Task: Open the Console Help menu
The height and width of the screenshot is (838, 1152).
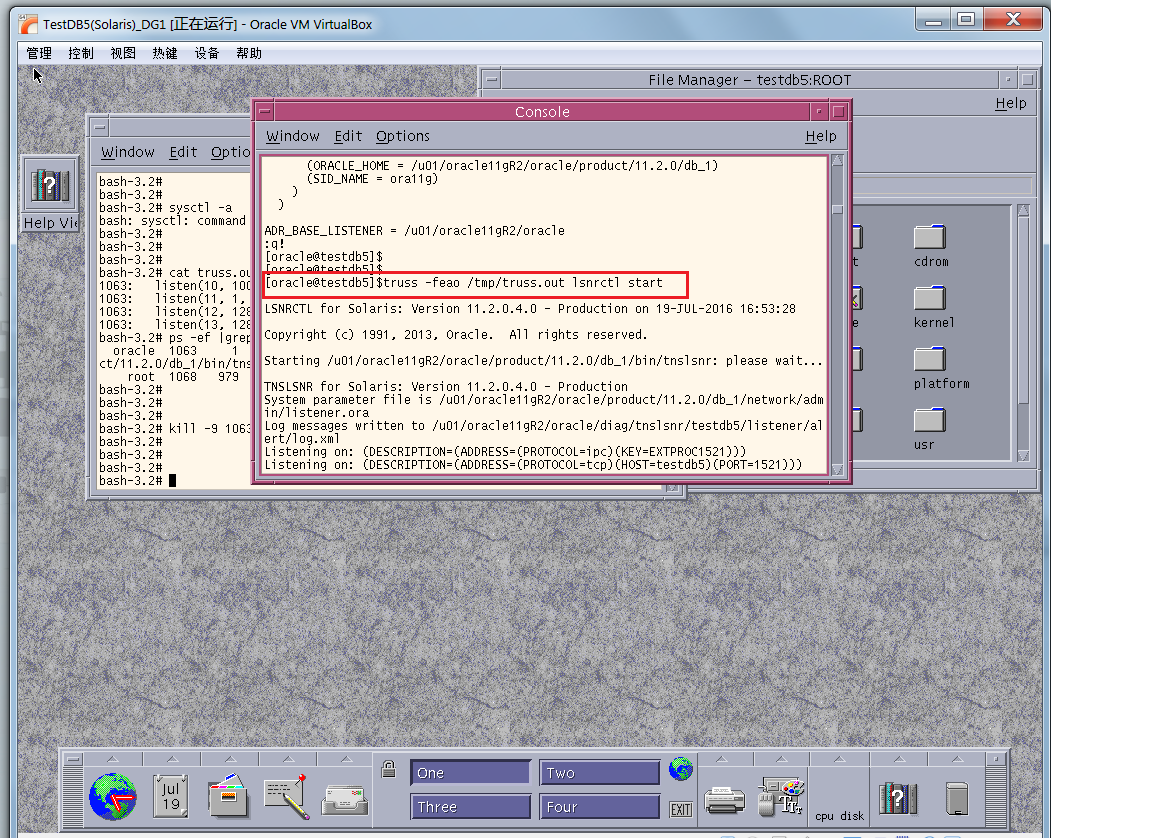Action: [821, 136]
